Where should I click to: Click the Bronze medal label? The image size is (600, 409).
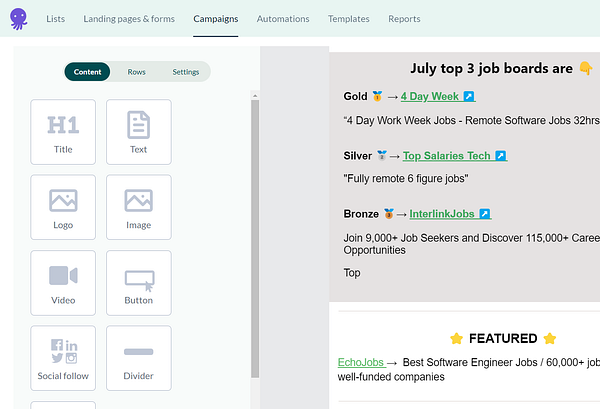point(368,214)
